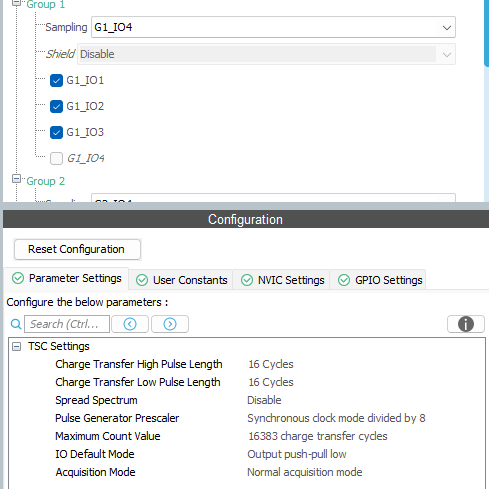Viewport: 489px width, 489px height.
Task: Click the Group 2 label
Action: tap(46, 181)
